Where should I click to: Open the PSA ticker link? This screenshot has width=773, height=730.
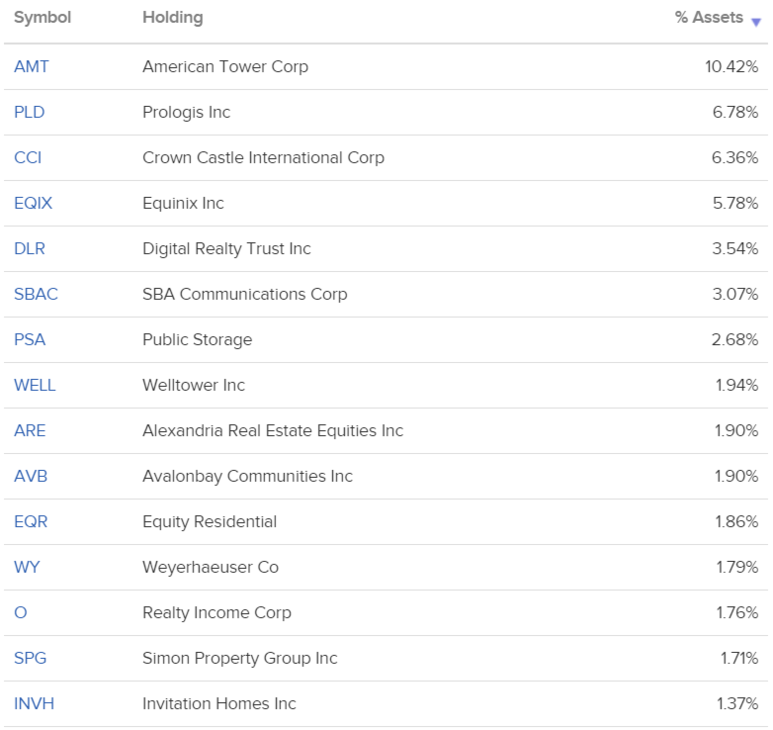pos(30,340)
